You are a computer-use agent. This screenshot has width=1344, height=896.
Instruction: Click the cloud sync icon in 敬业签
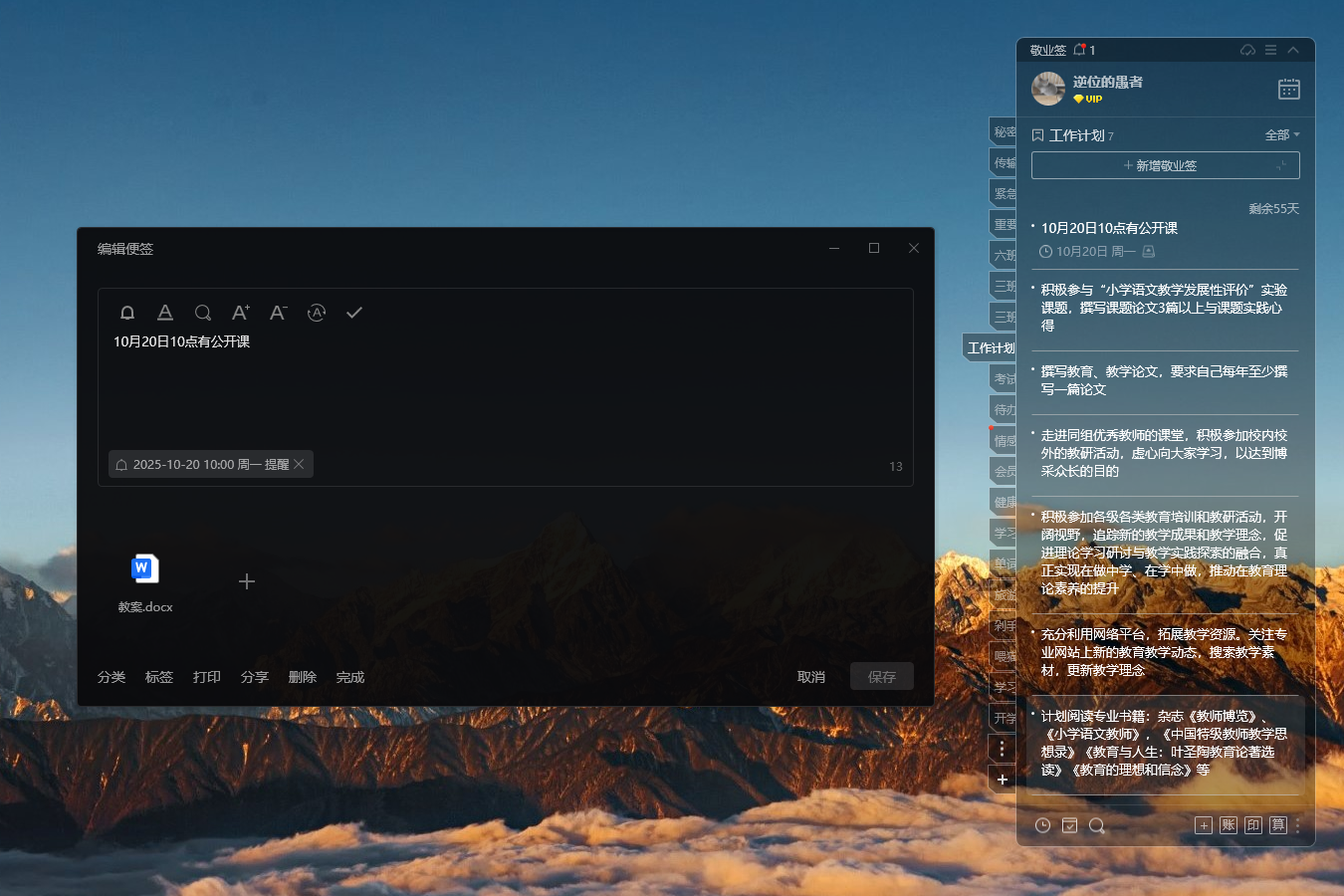1247,50
